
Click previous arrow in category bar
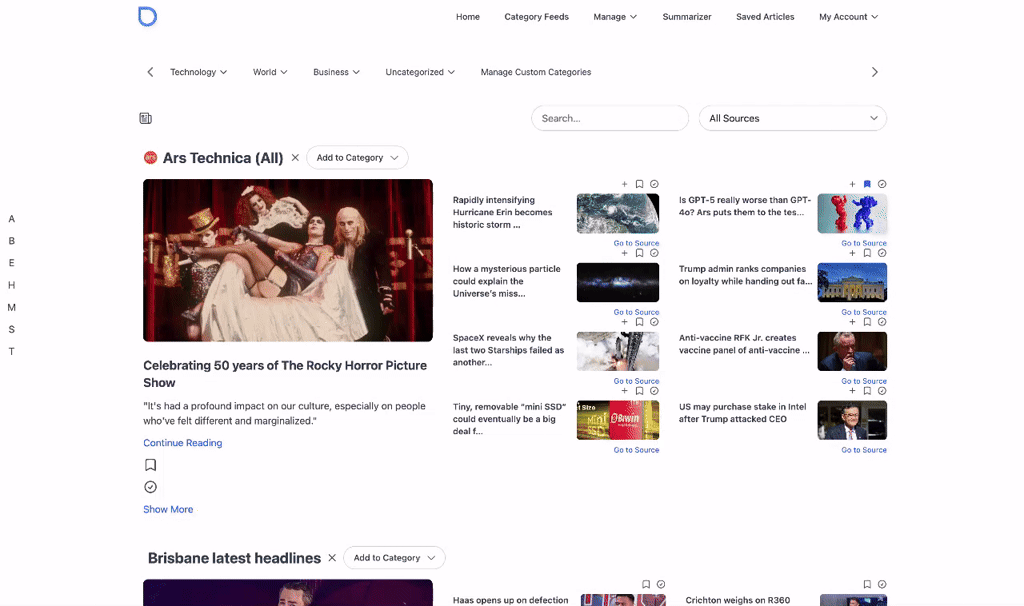(x=150, y=72)
